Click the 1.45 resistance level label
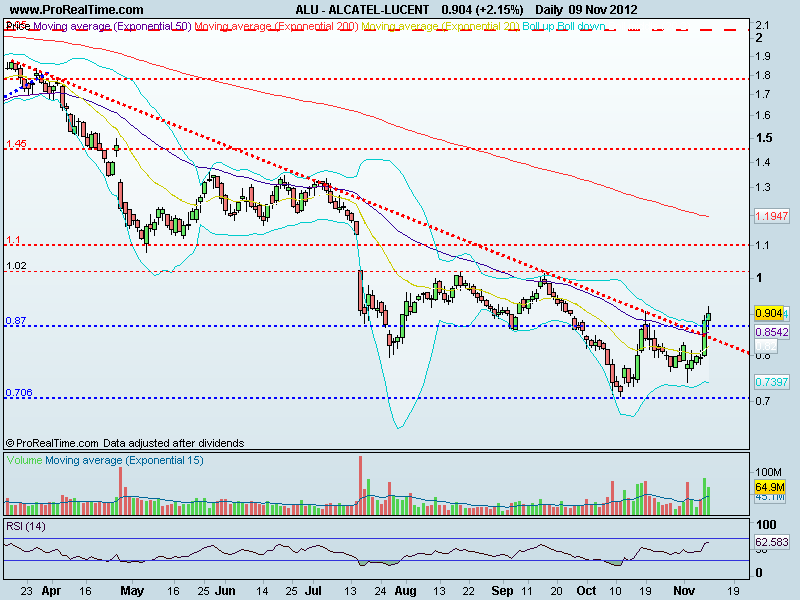The height and width of the screenshot is (600, 800). tap(16, 143)
